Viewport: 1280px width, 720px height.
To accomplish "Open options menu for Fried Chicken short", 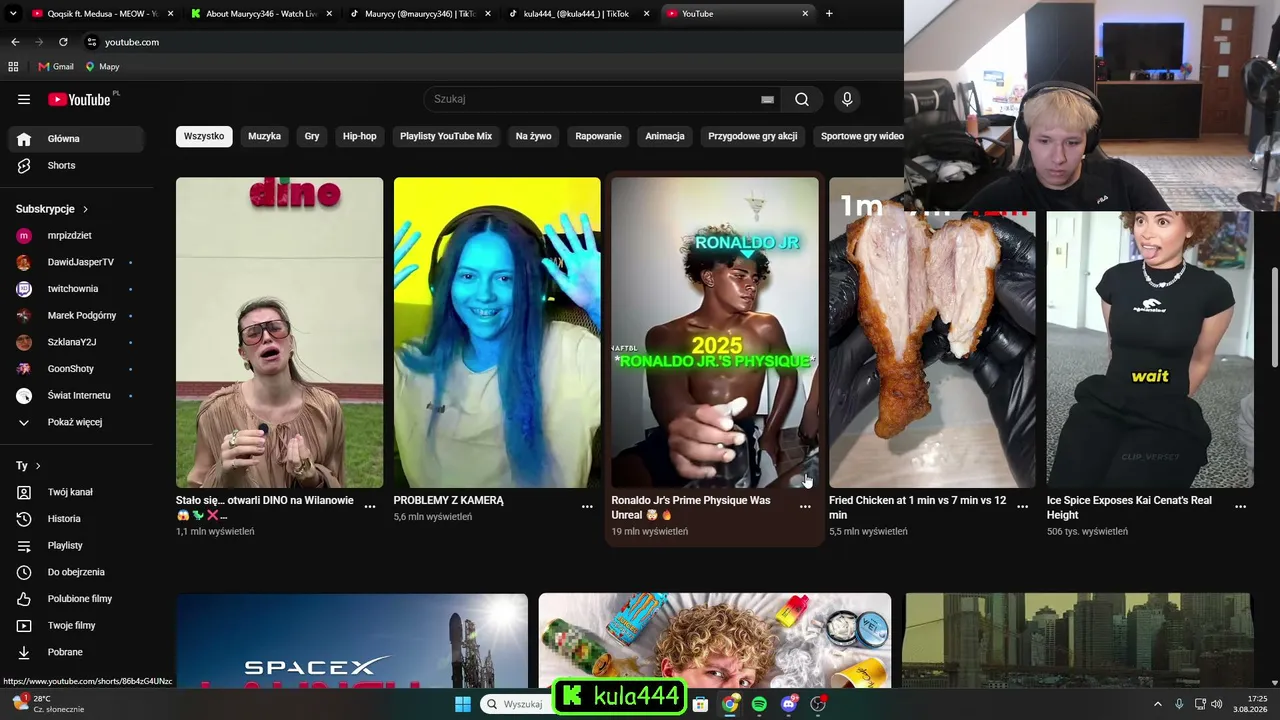I will (1023, 507).
